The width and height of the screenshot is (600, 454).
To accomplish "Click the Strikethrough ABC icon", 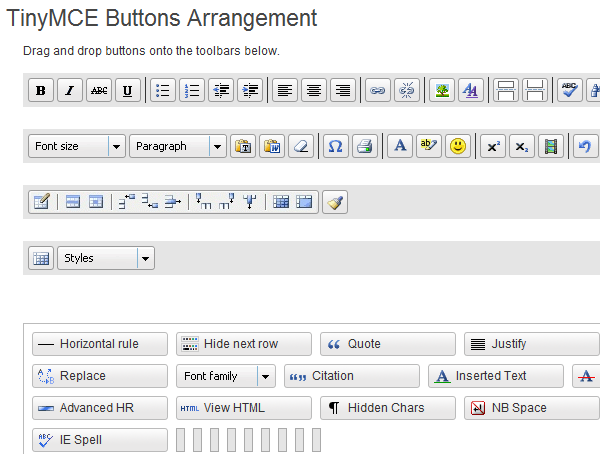I will click(98, 90).
